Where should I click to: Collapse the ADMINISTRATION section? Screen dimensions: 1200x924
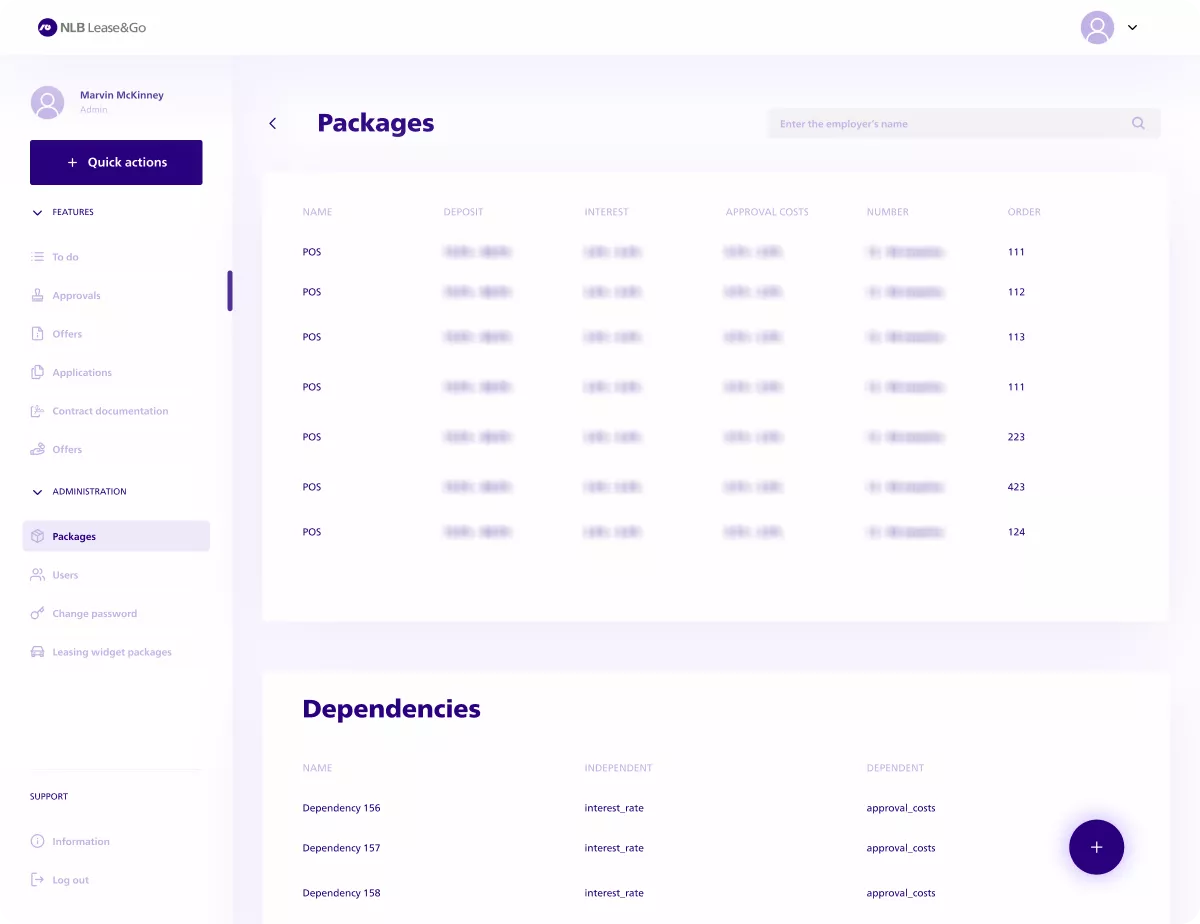pos(38,492)
